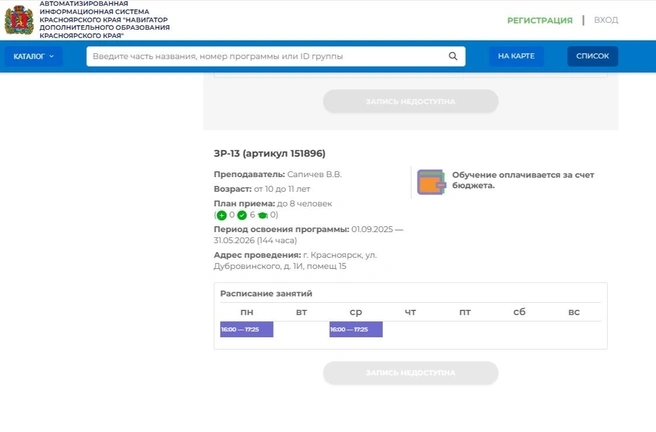Switch to НА КАРТЕ map view
The width and height of the screenshot is (656, 432).
click(516, 56)
